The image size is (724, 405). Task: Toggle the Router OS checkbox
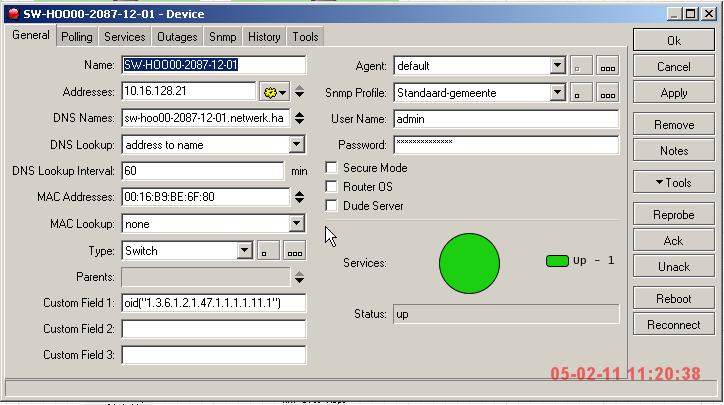[331, 187]
